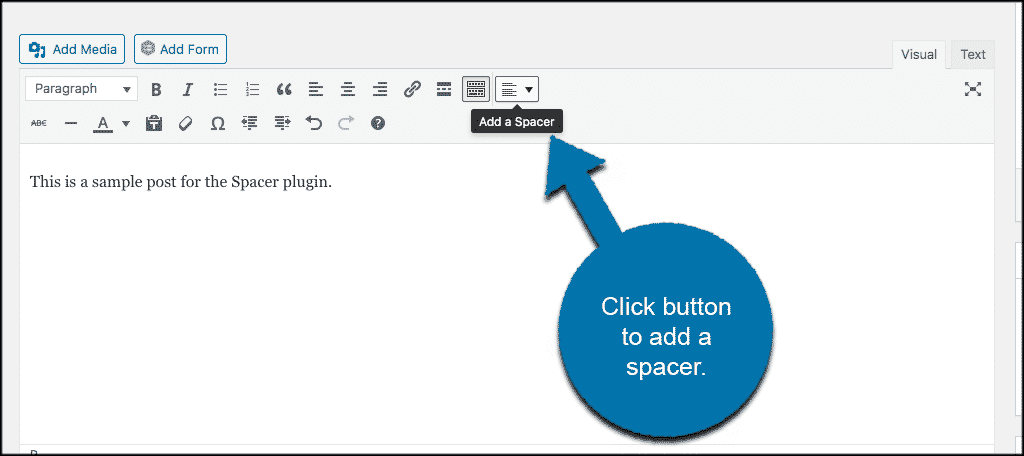The height and width of the screenshot is (456, 1024).
Task: Undo the last edit
Action: point(314,123)
